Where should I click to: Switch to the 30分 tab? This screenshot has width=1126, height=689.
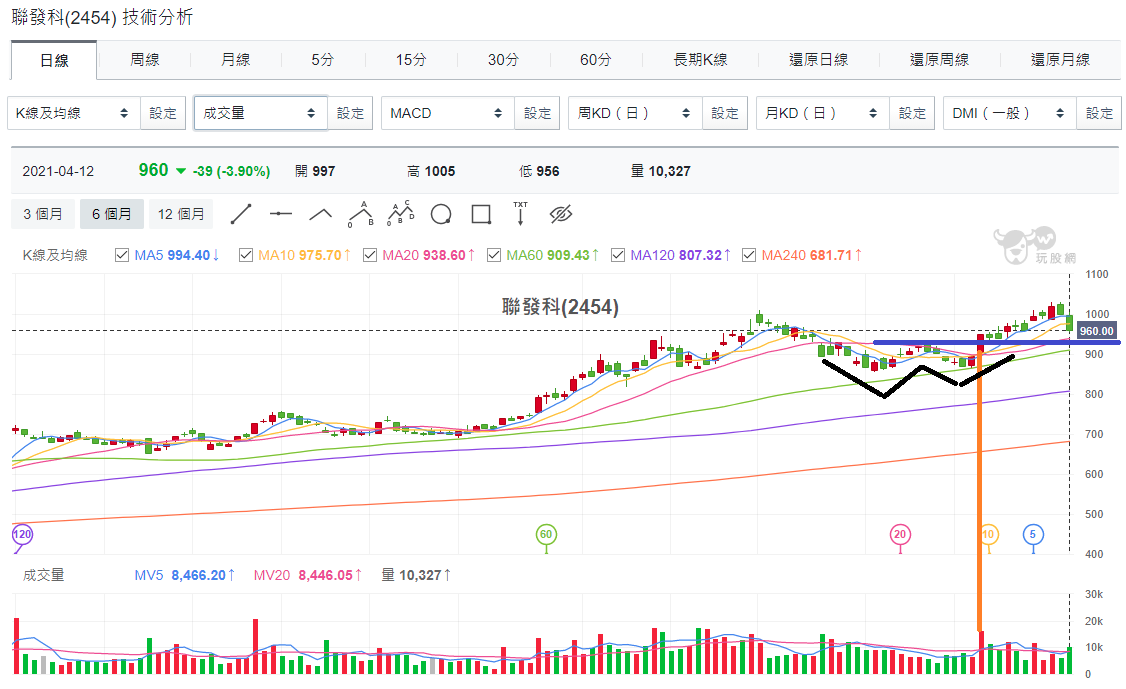(503, 60)
